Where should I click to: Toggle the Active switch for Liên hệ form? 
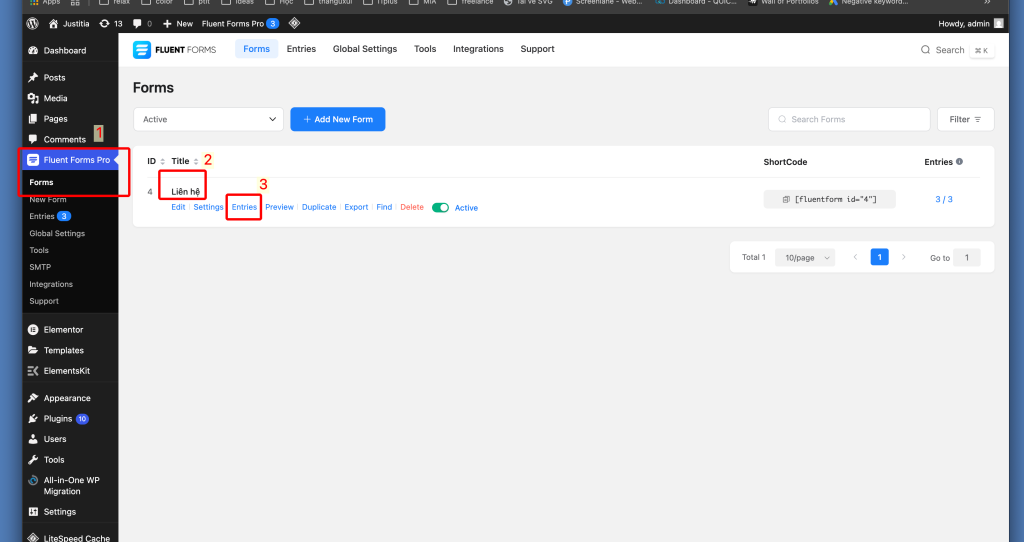440,207
